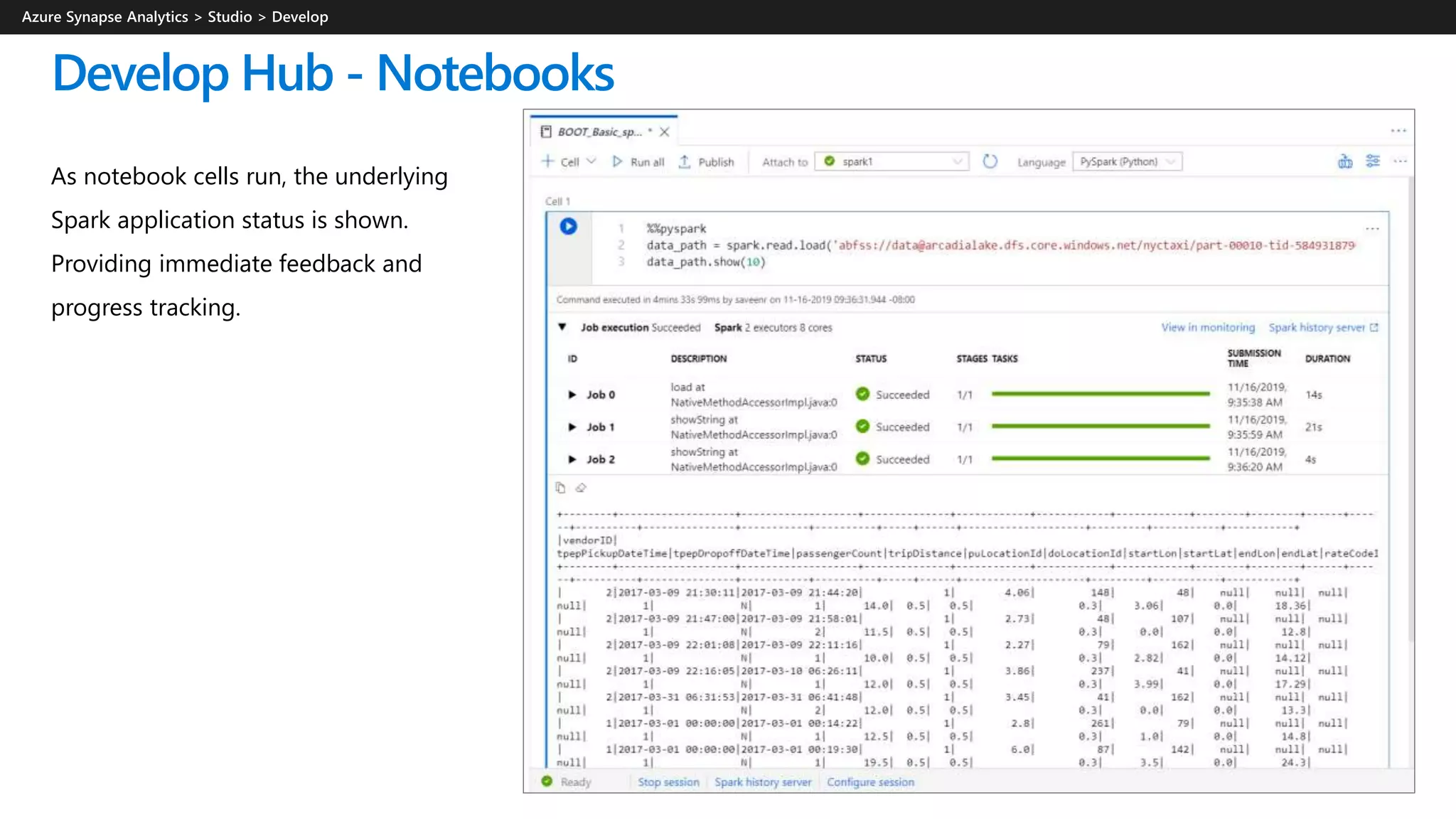Click the Job 0 Succeeded check icon

tap(862, 394)
